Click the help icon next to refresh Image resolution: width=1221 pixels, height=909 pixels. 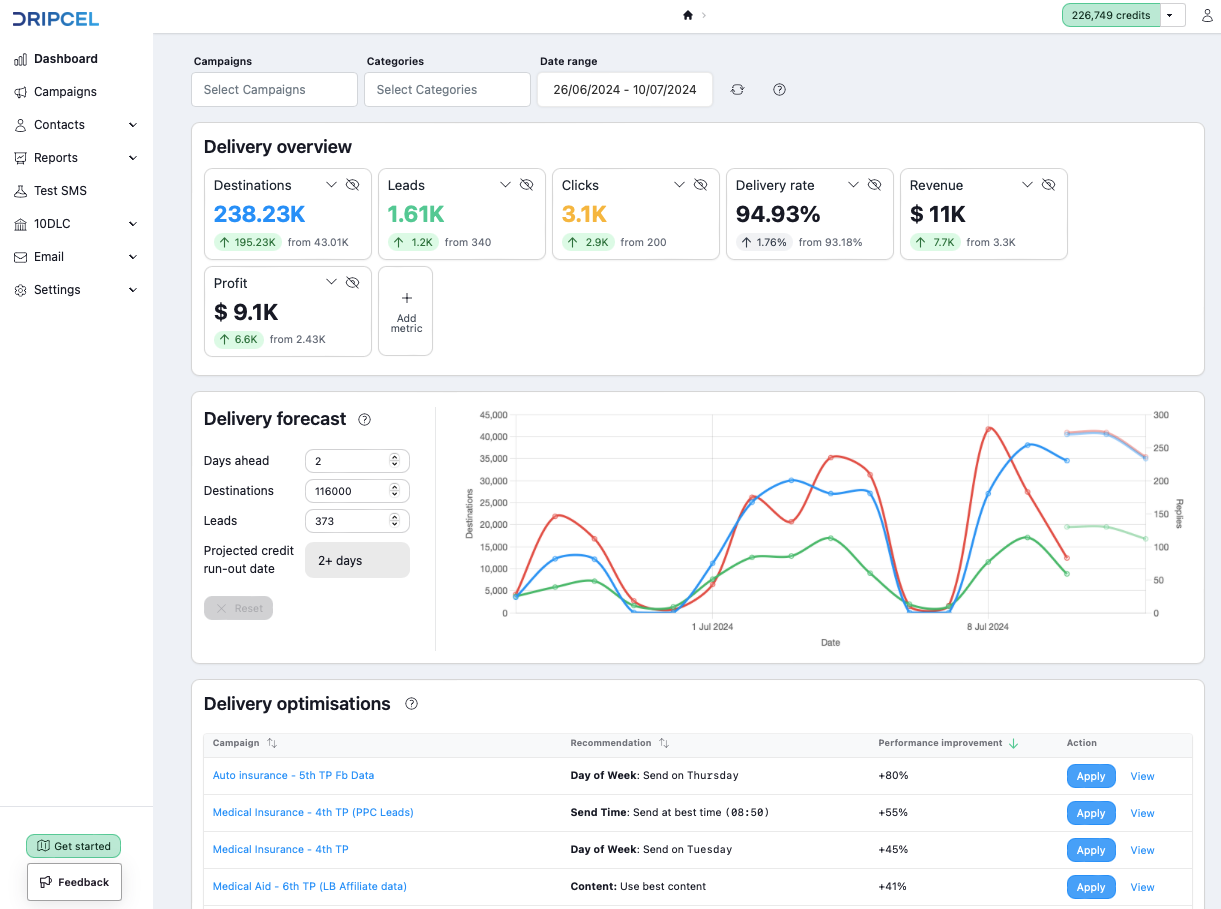(780, 90)
